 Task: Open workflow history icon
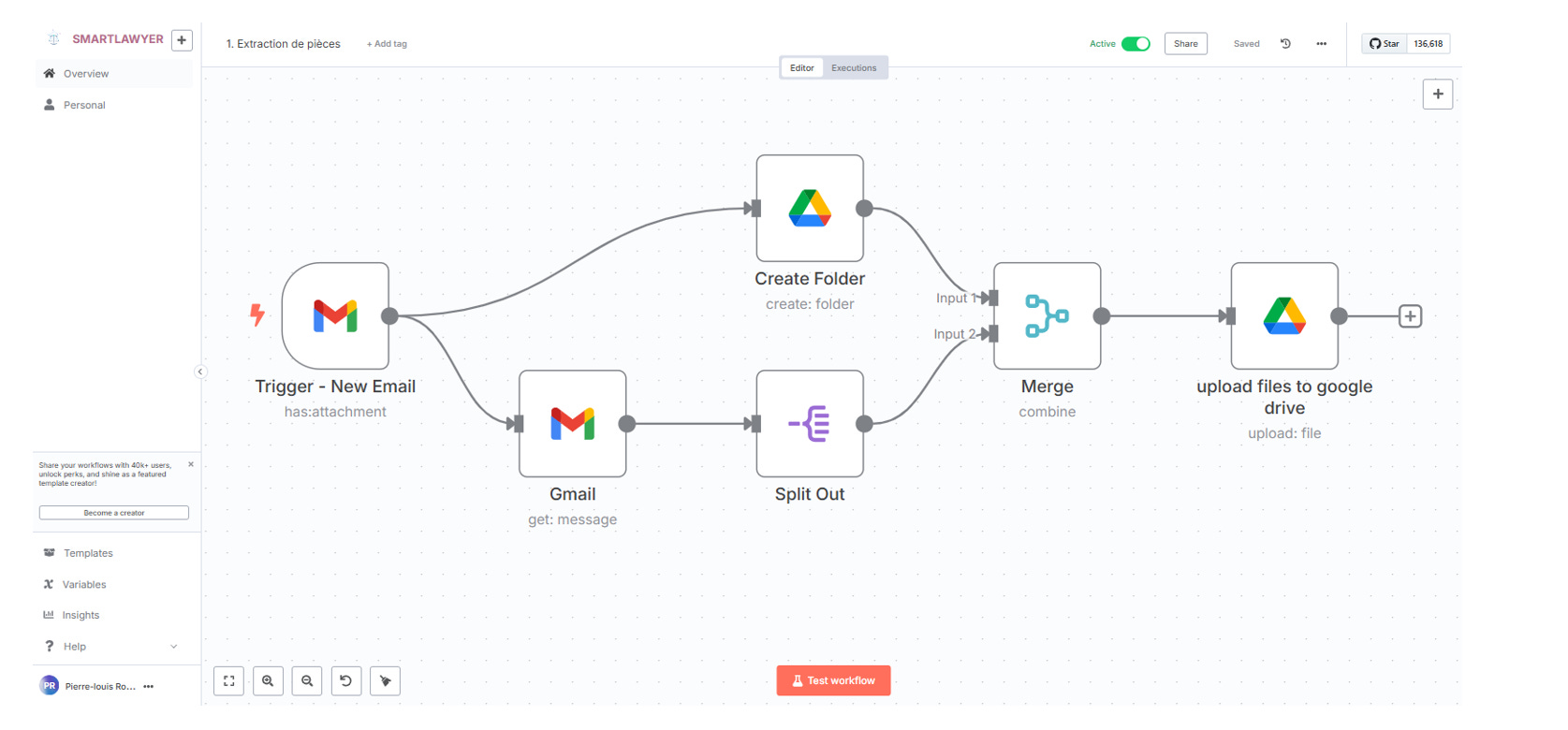1285,43
